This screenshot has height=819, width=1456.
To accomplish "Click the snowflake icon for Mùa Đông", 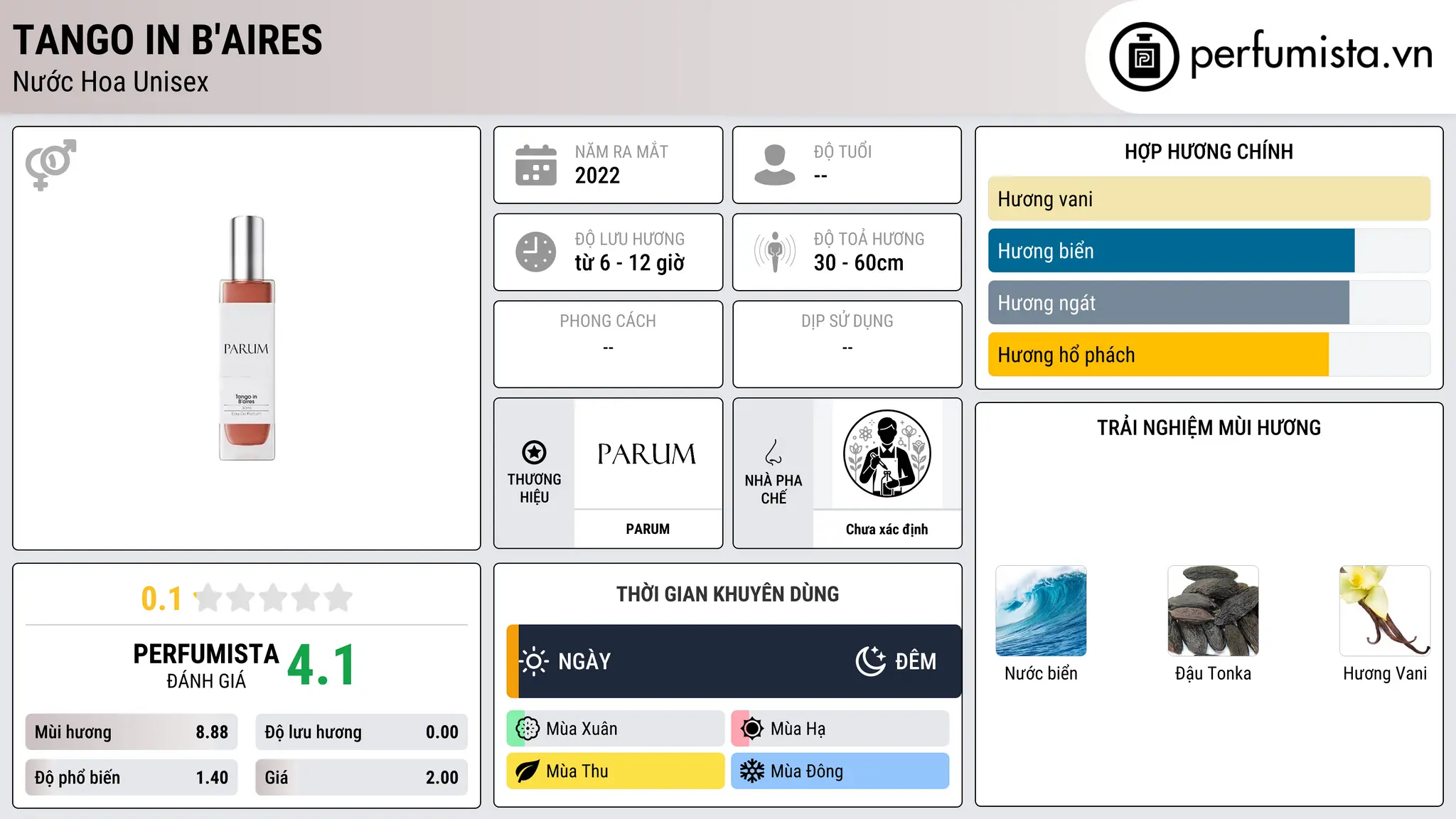I will (x=751, y=771).
